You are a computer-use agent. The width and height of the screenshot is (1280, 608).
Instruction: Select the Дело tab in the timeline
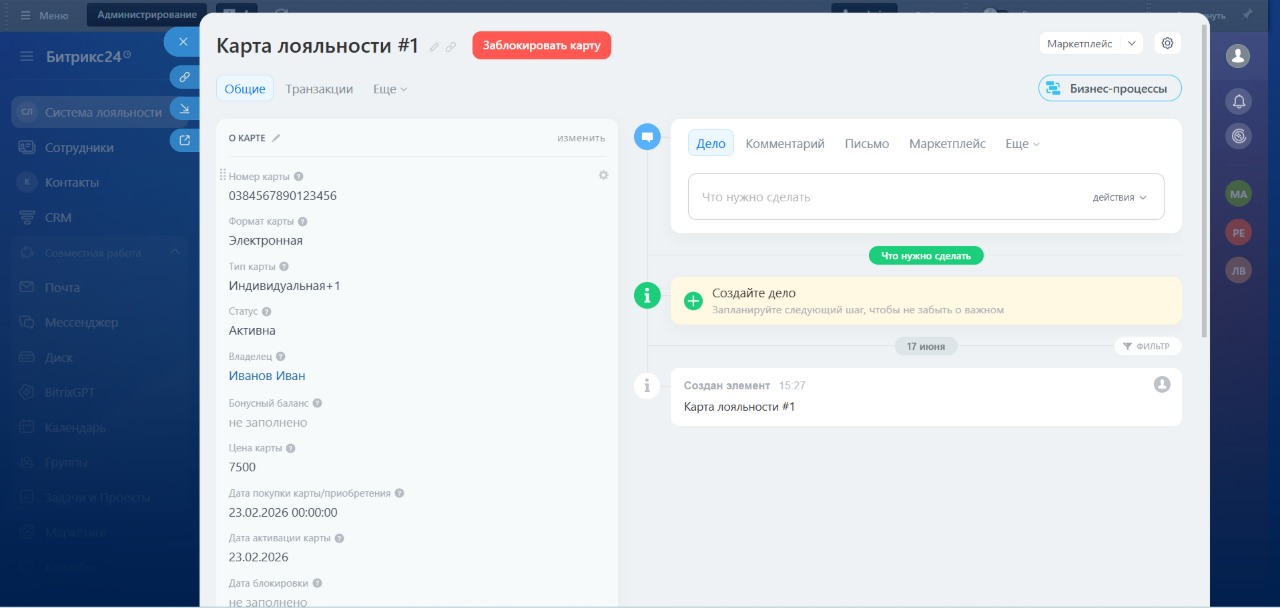click(711, 144)
